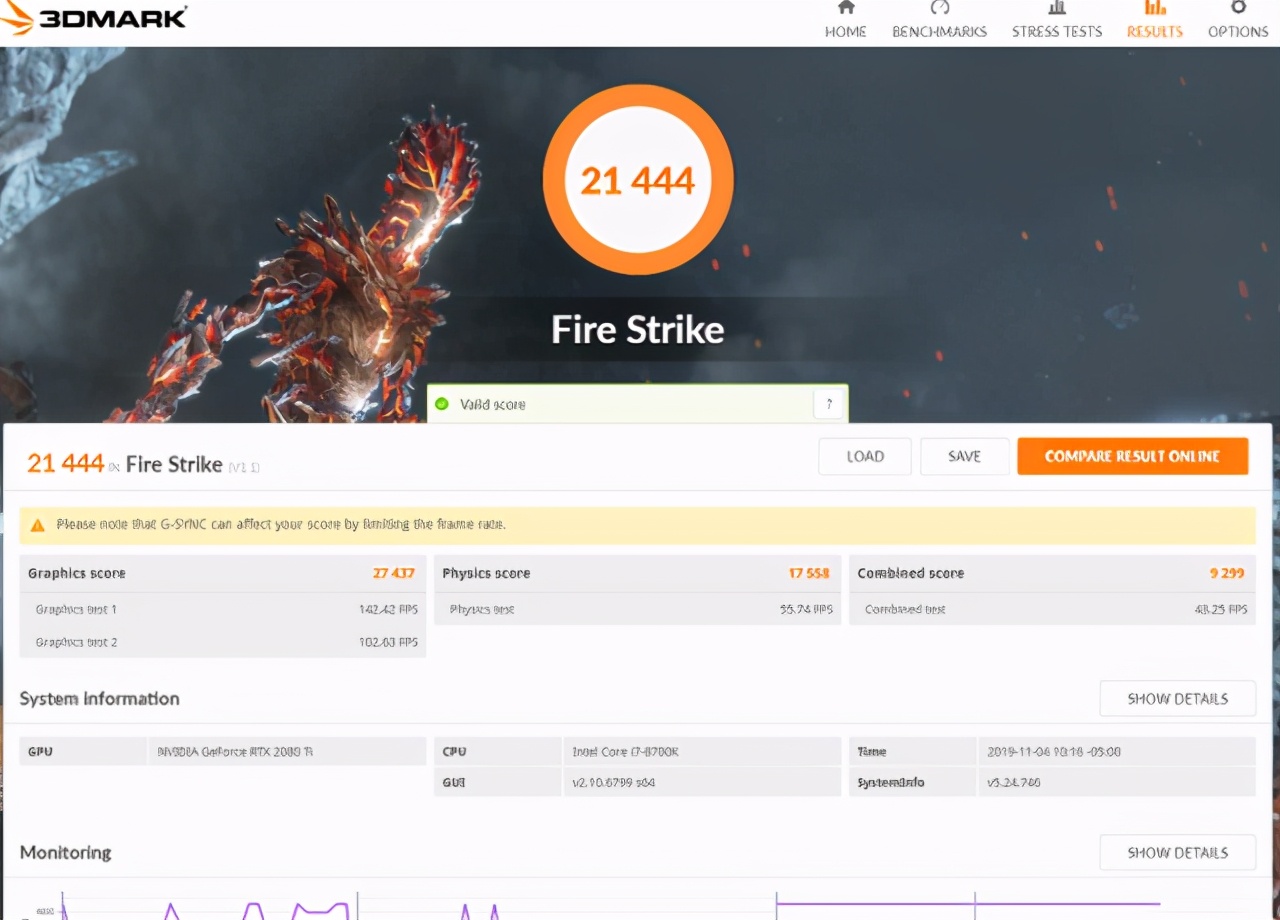Image resolution: width=1280 pixels, height=920 pixels.
Task: Click the NVIDIA GeForce RTX 2080 Ti value
Action: coord(235,751)
